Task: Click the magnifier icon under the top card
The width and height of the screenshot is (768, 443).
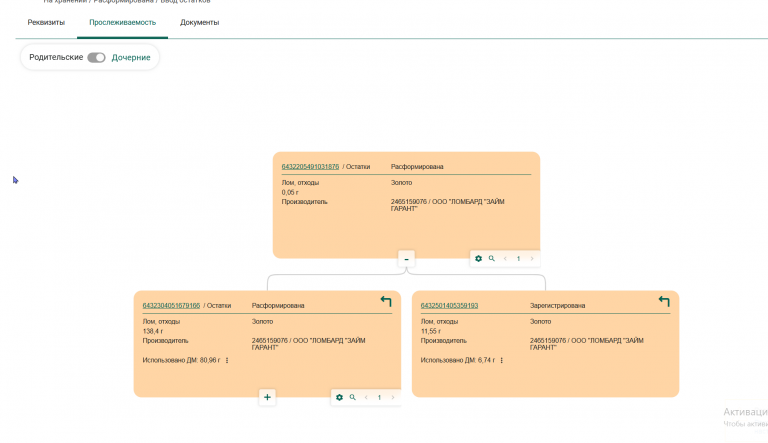Action: tap(492, 258)
